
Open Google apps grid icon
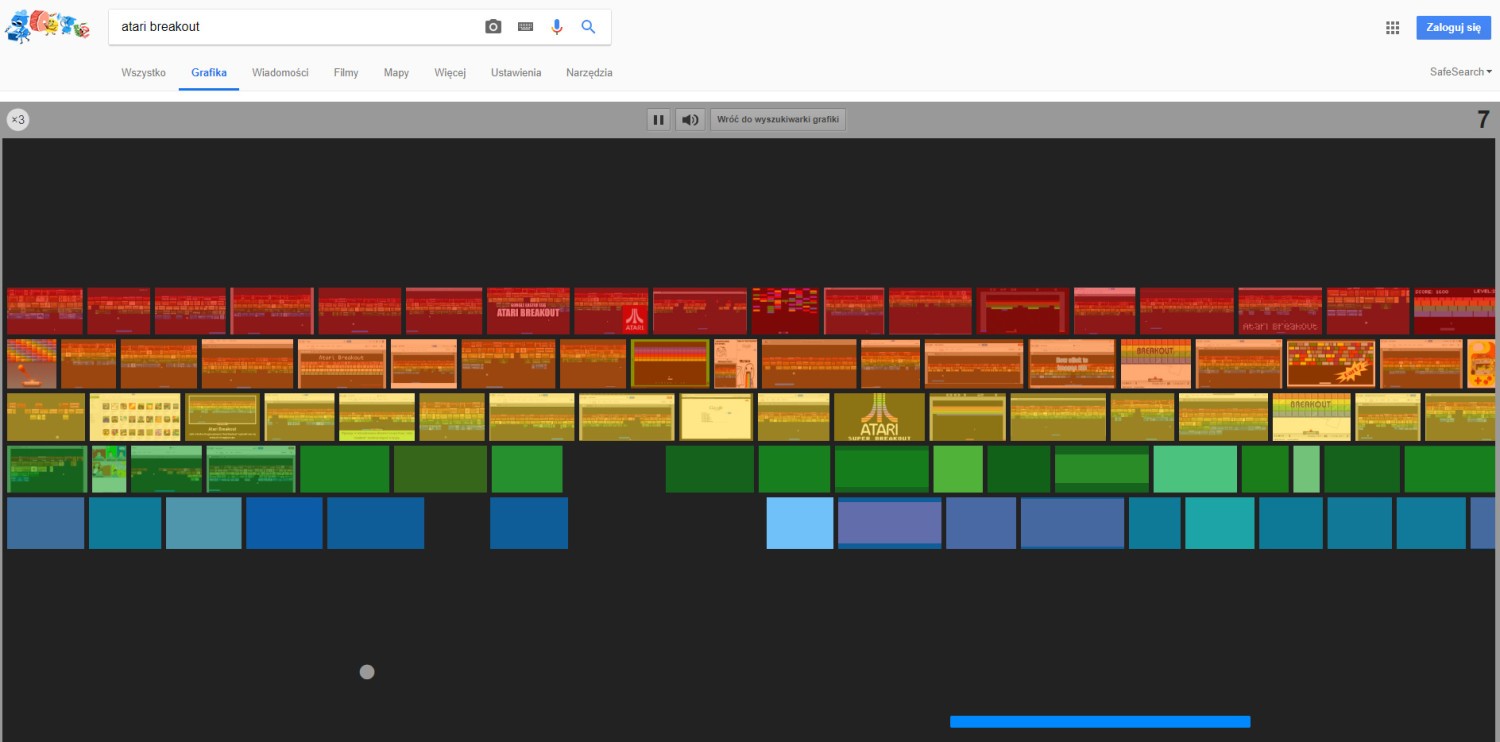(1392, 28)
